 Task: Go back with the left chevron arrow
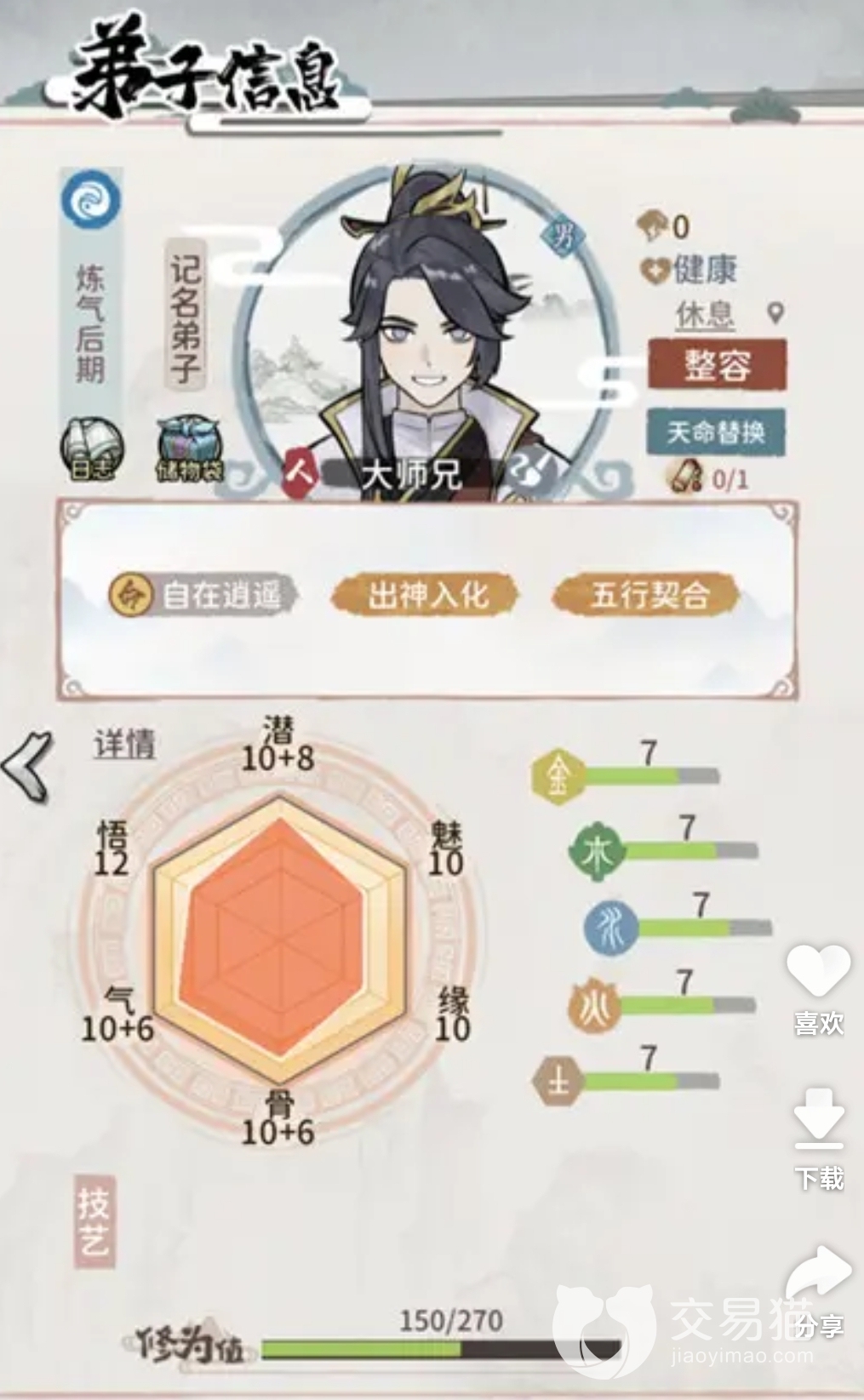click(28, 766)
